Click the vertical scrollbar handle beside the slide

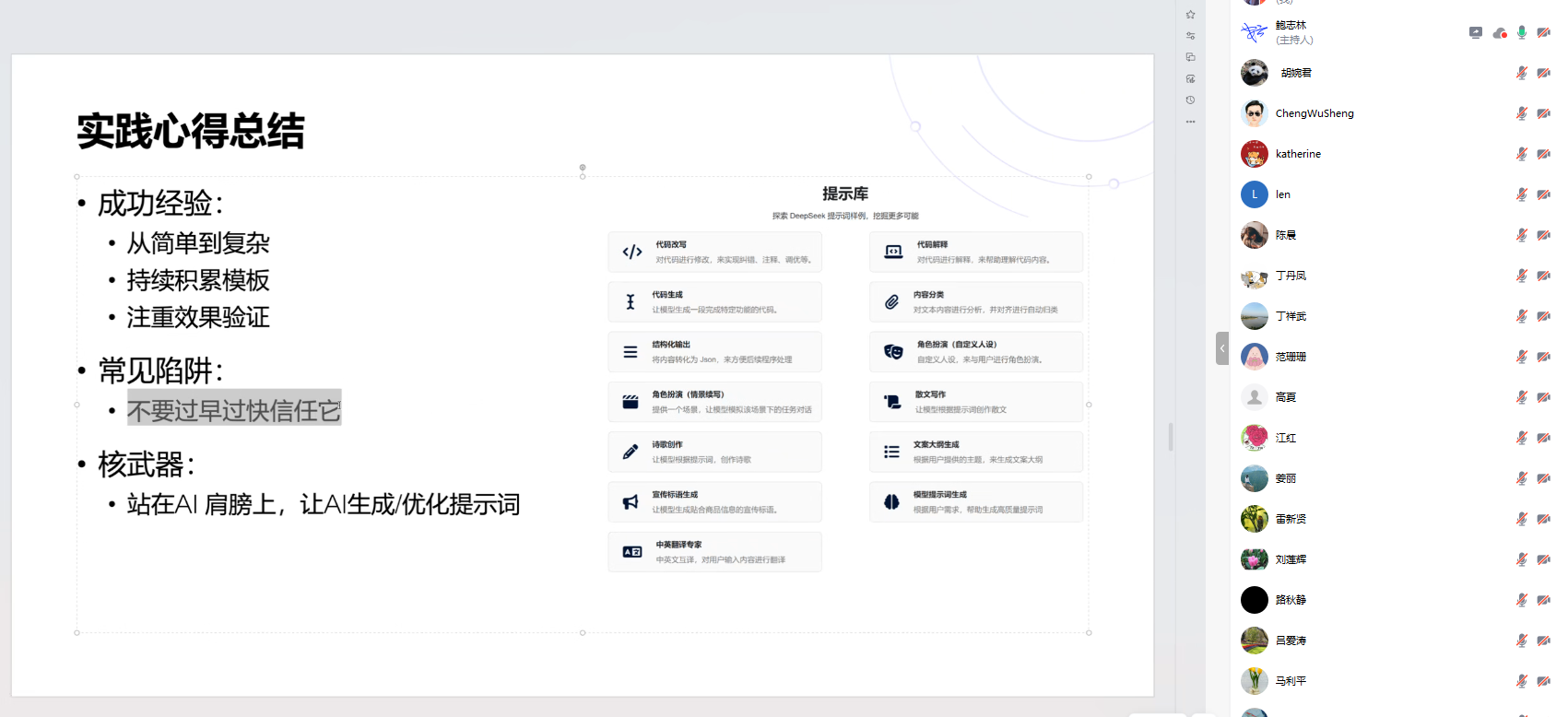(1171, 437)
